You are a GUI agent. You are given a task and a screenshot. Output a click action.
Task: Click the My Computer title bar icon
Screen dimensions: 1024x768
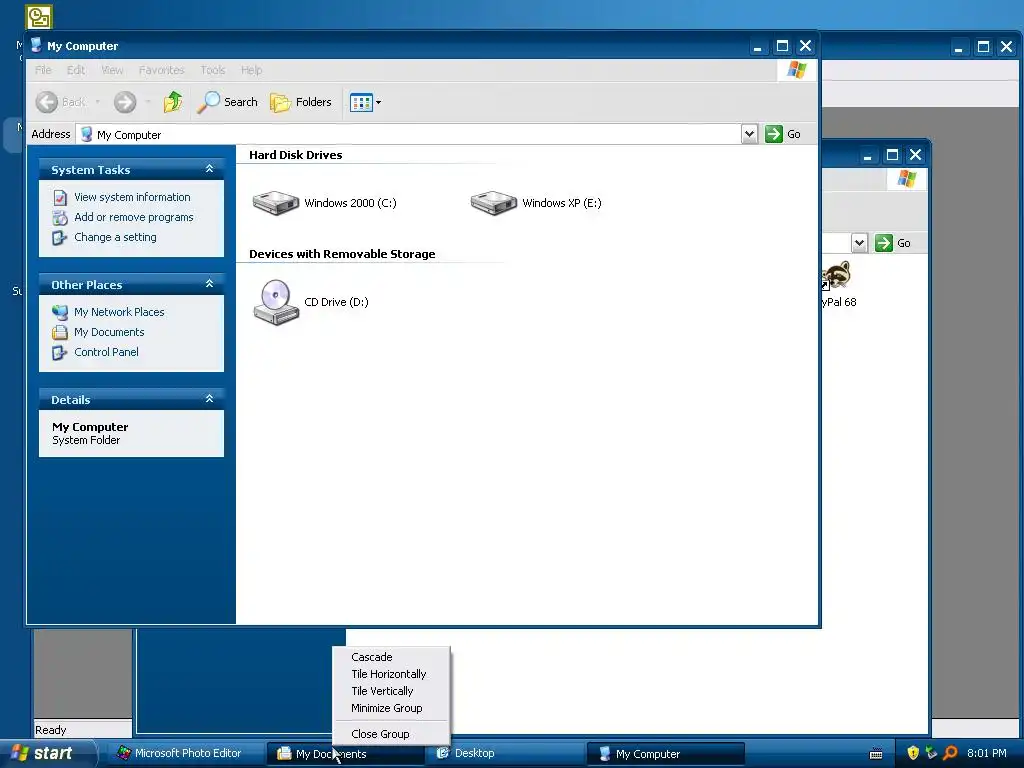pos(37,46)
